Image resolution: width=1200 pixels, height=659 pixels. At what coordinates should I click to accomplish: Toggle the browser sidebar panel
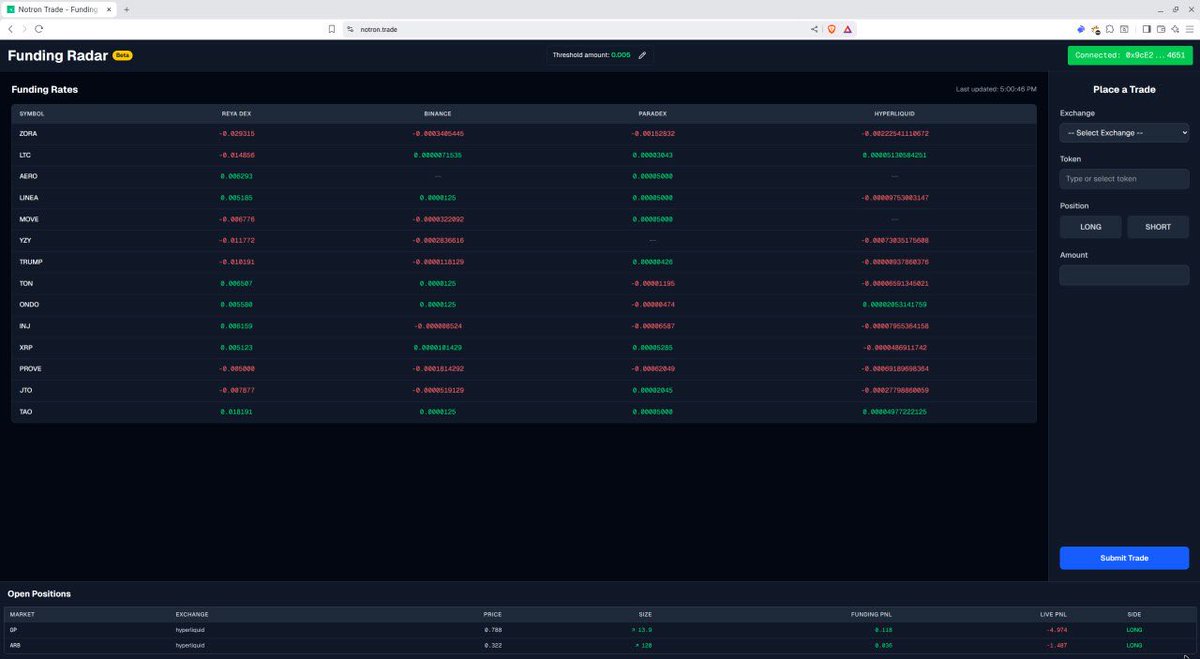(x=1147, y=29)
